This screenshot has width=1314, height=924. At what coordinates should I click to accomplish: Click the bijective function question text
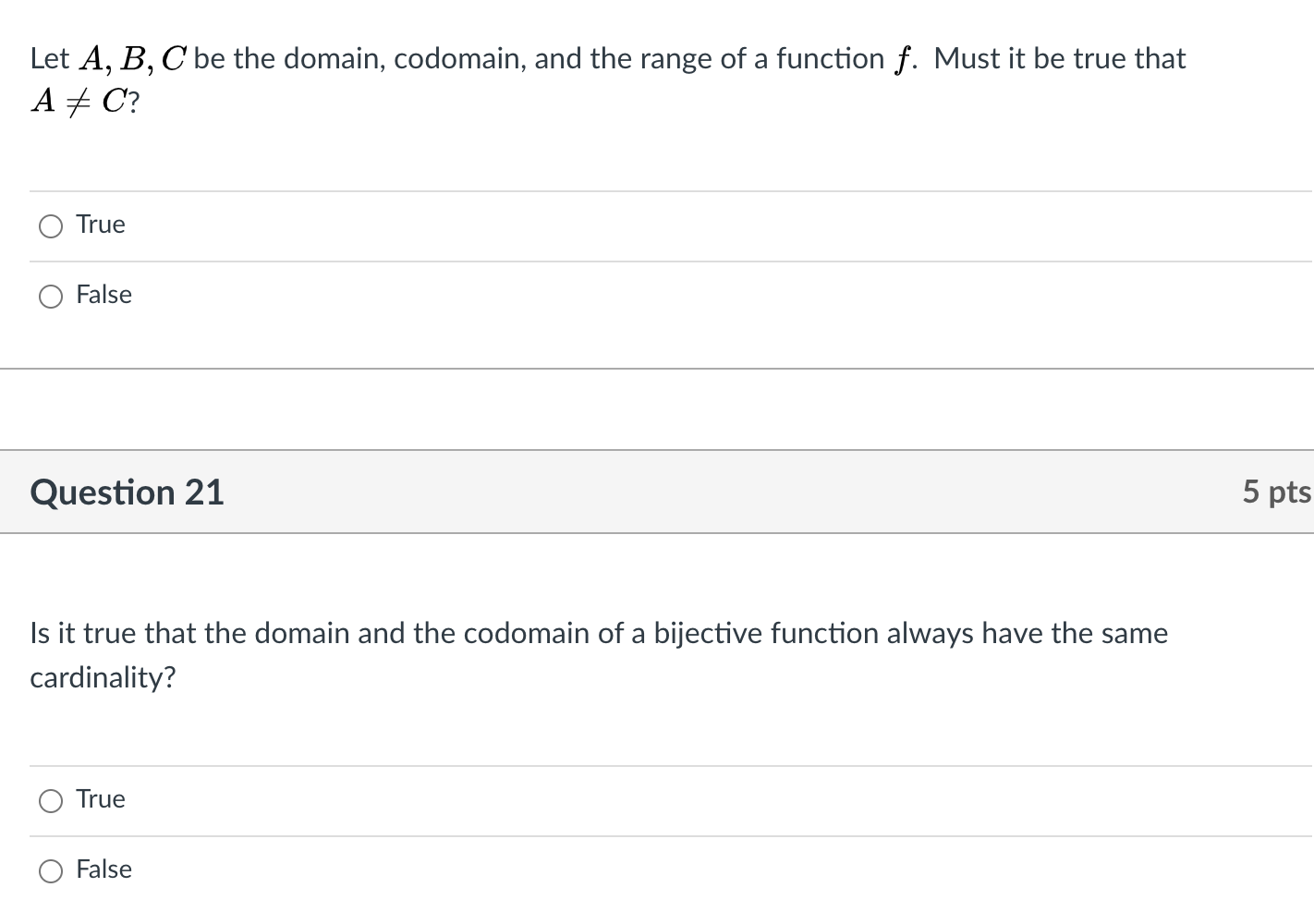click(x=599, y=633)
